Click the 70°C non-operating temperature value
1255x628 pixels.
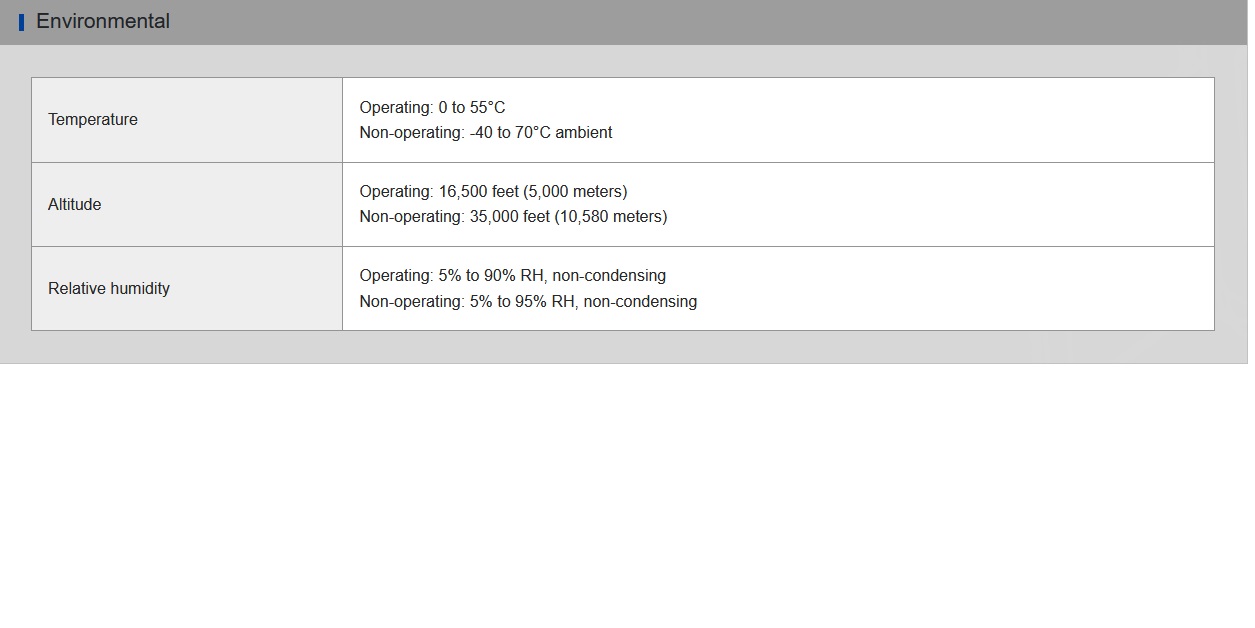[533, 132]
